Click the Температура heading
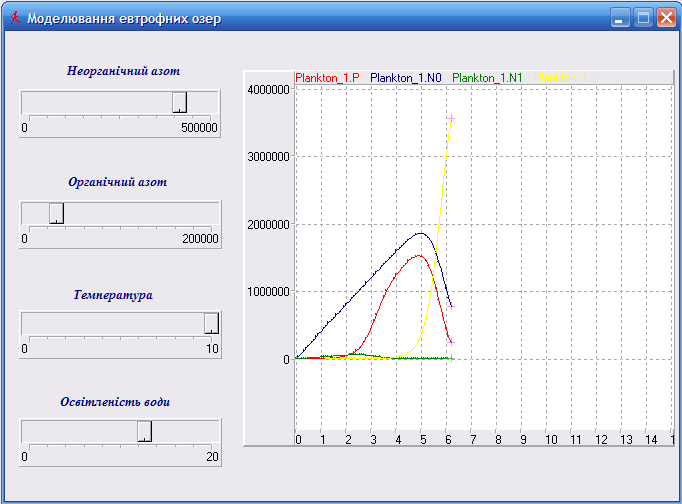The image size is (682, 504). [x=113, y=295]
